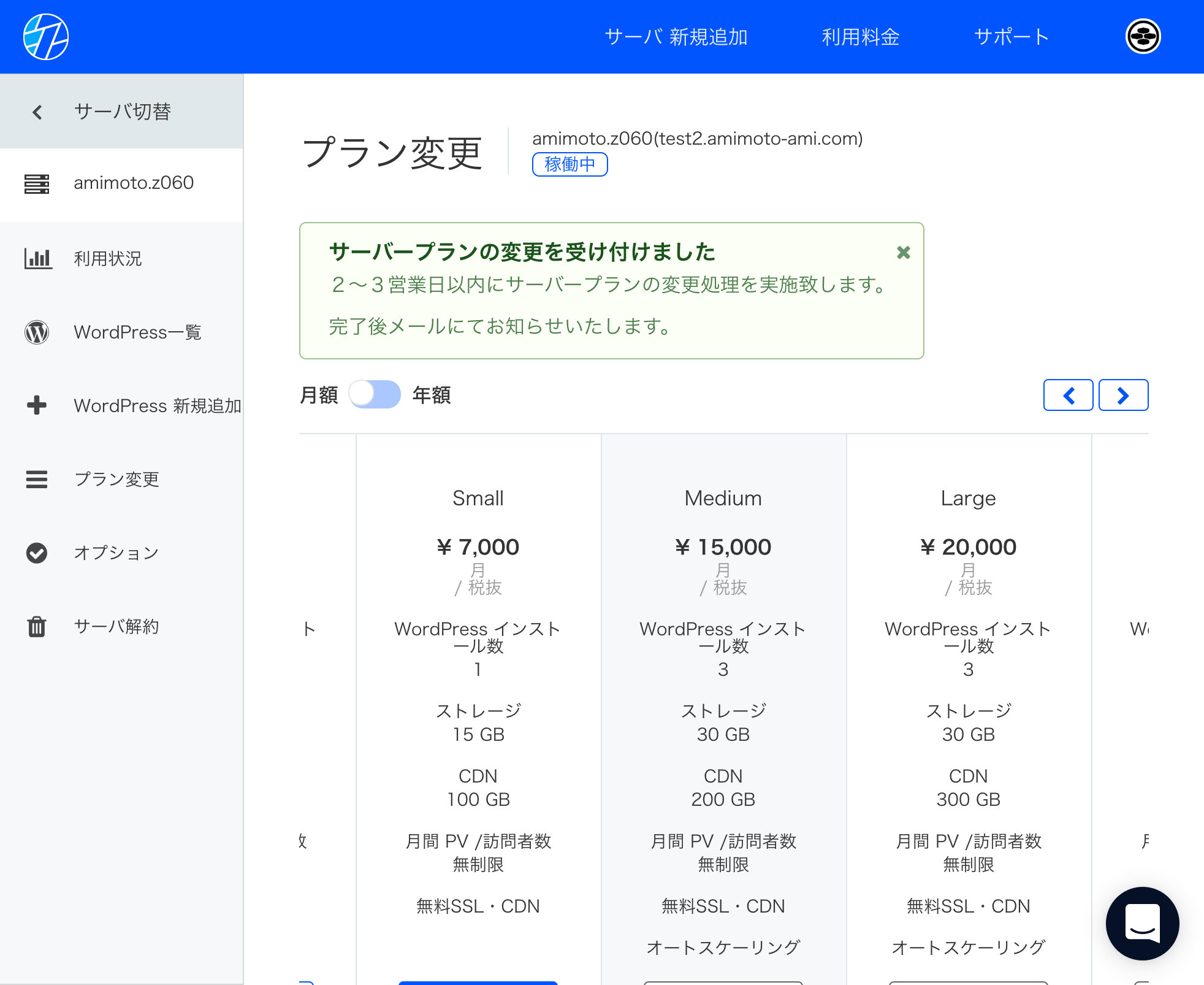Open プラン変更 from the sidebar
Screen dimensions: 1204x985
[121, 479]
